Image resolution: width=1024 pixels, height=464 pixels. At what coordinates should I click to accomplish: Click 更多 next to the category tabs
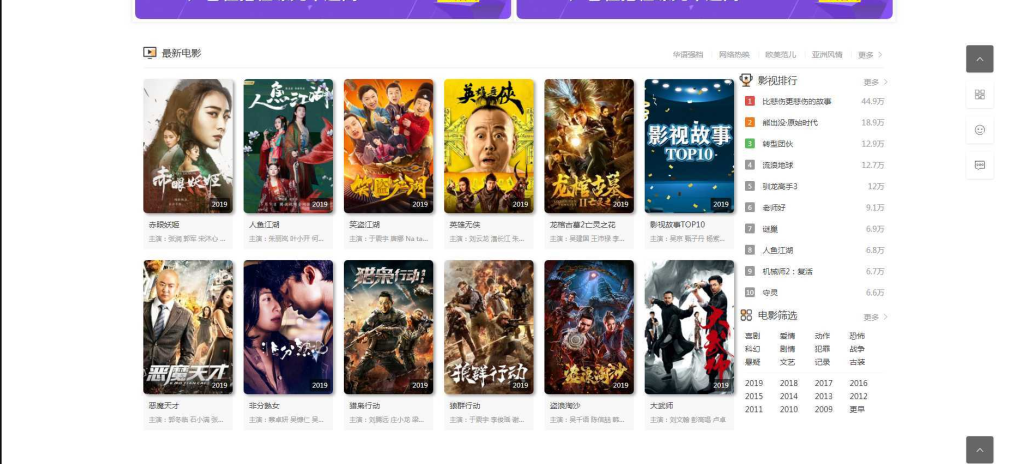point(870,55)
